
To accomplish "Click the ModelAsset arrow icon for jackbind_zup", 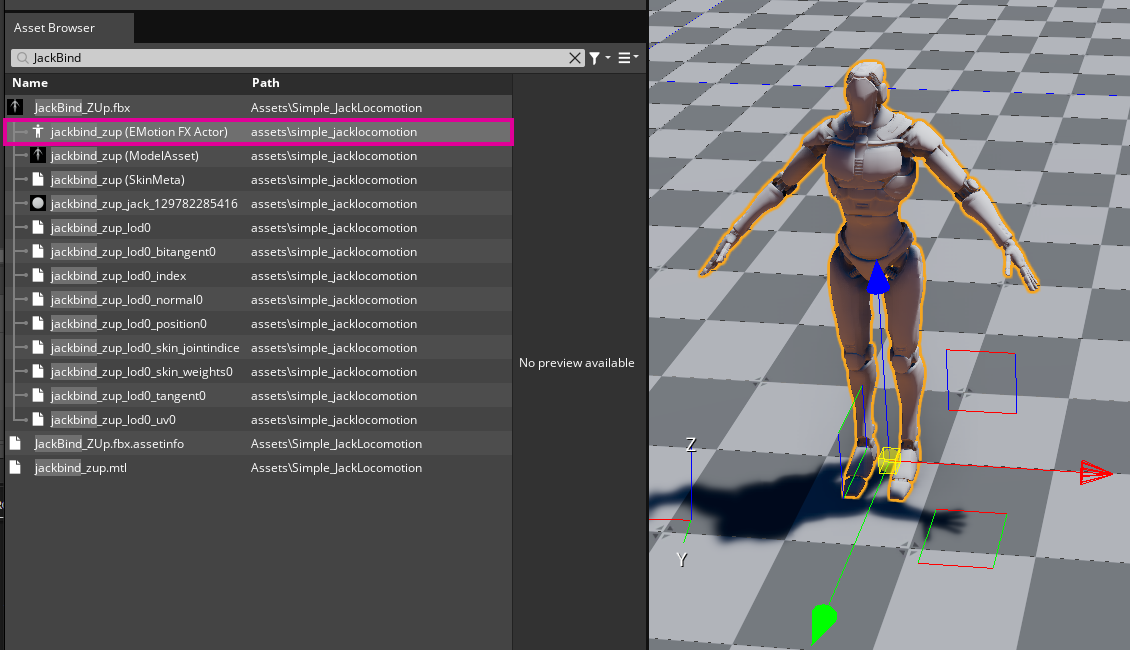I will click(38, 155).
